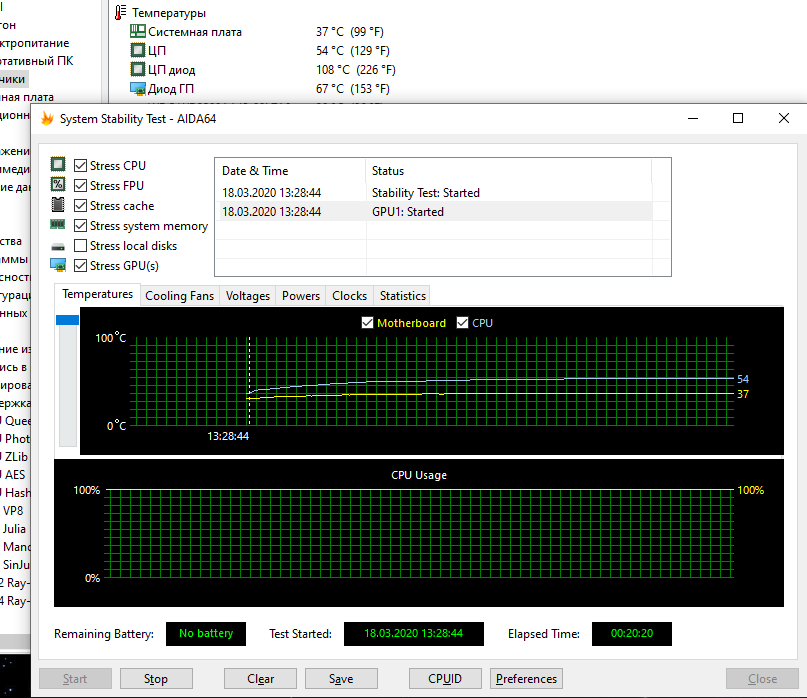This screenshot has height=698, width=807.
Task: Enable the Stress local disks checkbox
Action: 81,246
